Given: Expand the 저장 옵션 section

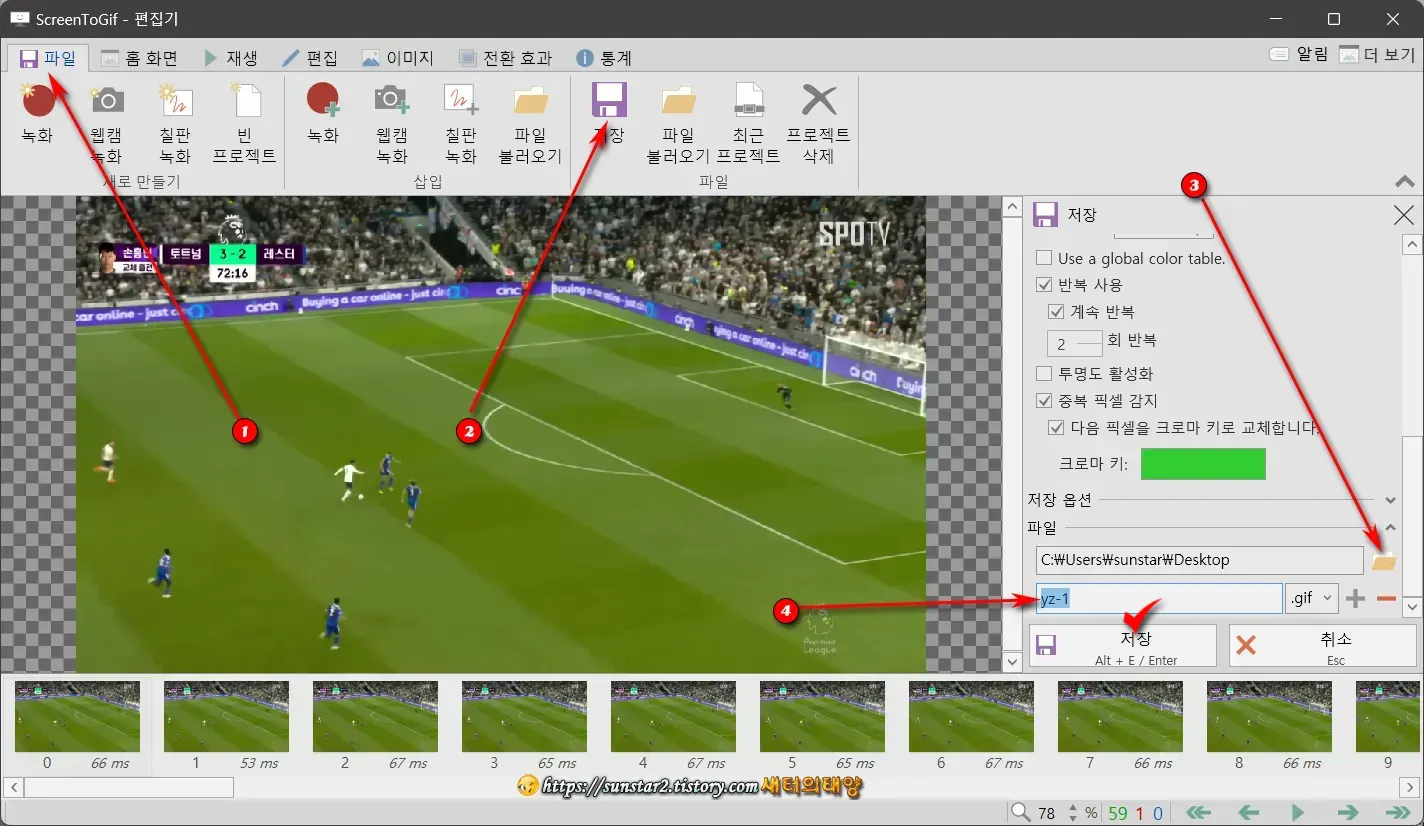Looking at the screenshot, I should [x=1390, y=499].
